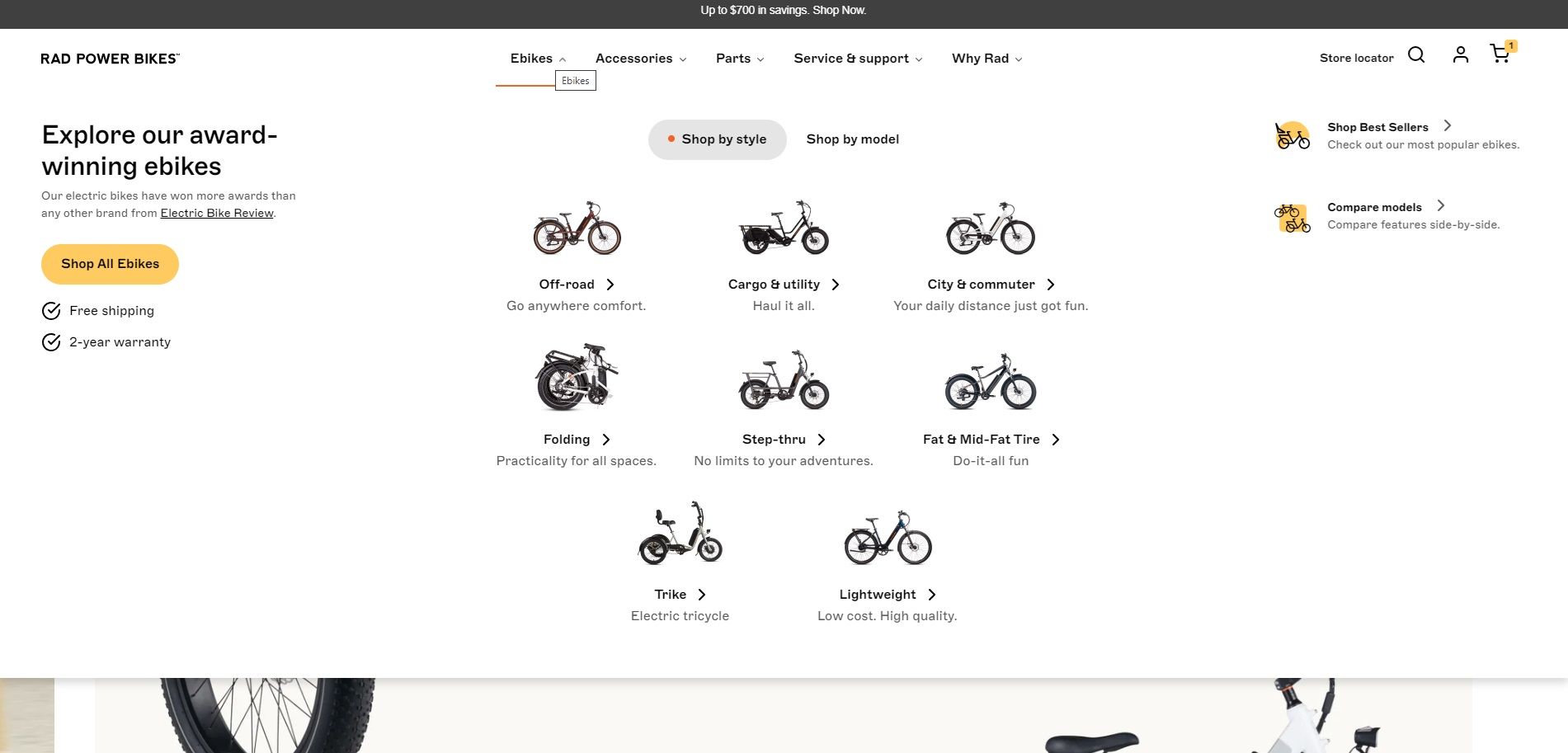This screenshot has width=1568, height=753.
Task: Open the Electric Bike Review link
Action: 217,213
